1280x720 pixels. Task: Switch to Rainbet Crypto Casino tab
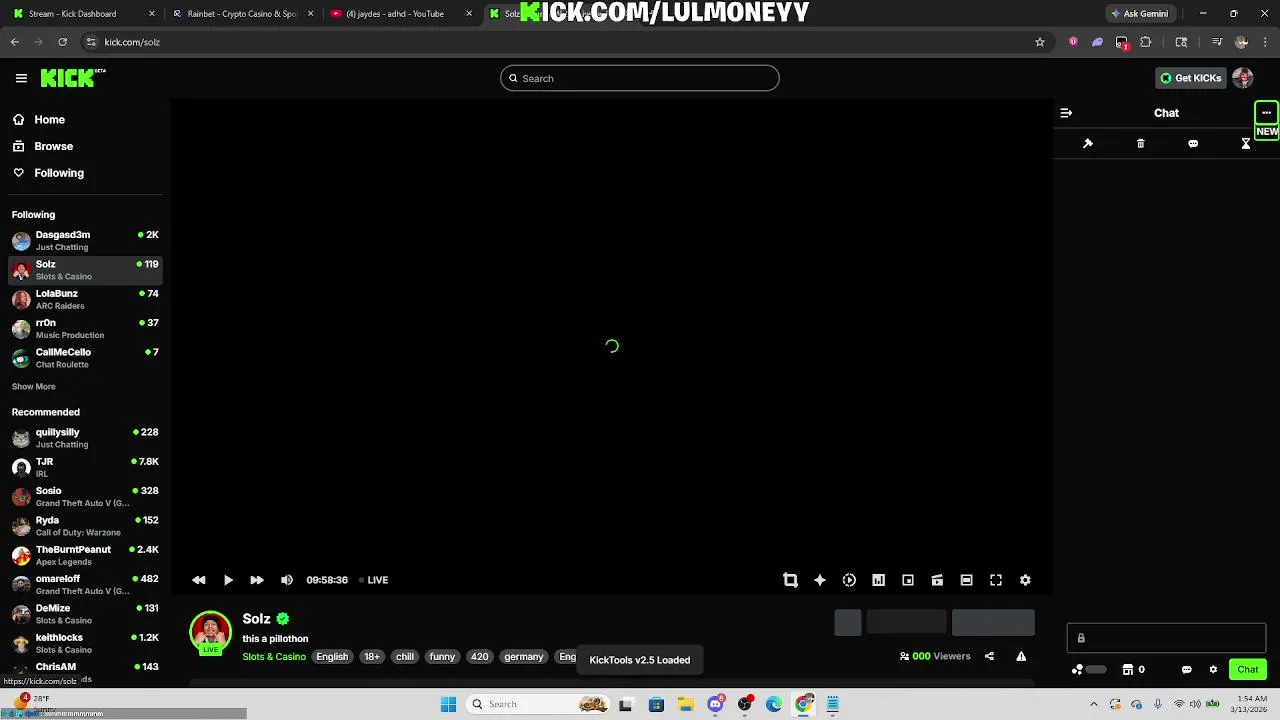click(243, 14)
